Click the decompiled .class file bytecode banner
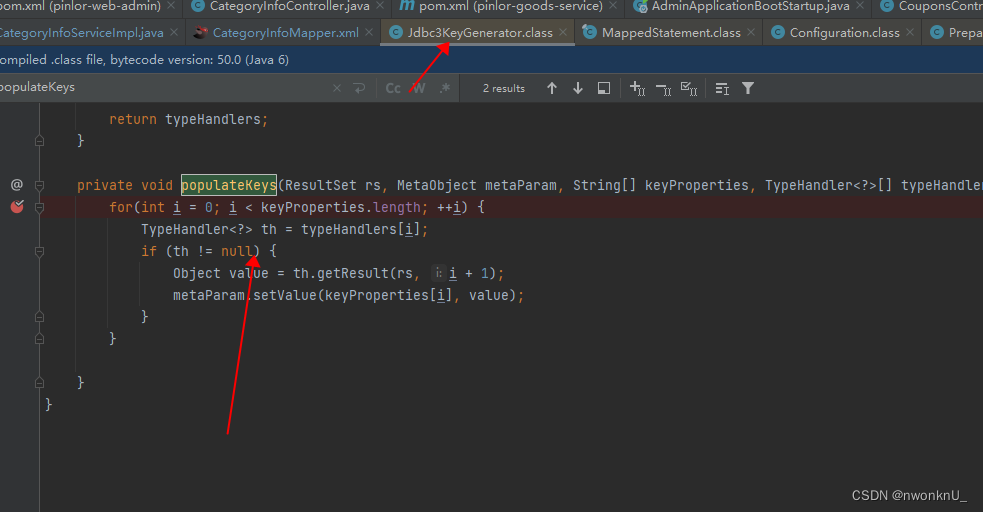This screenshot has height=512, width=983. coord(492,60)
